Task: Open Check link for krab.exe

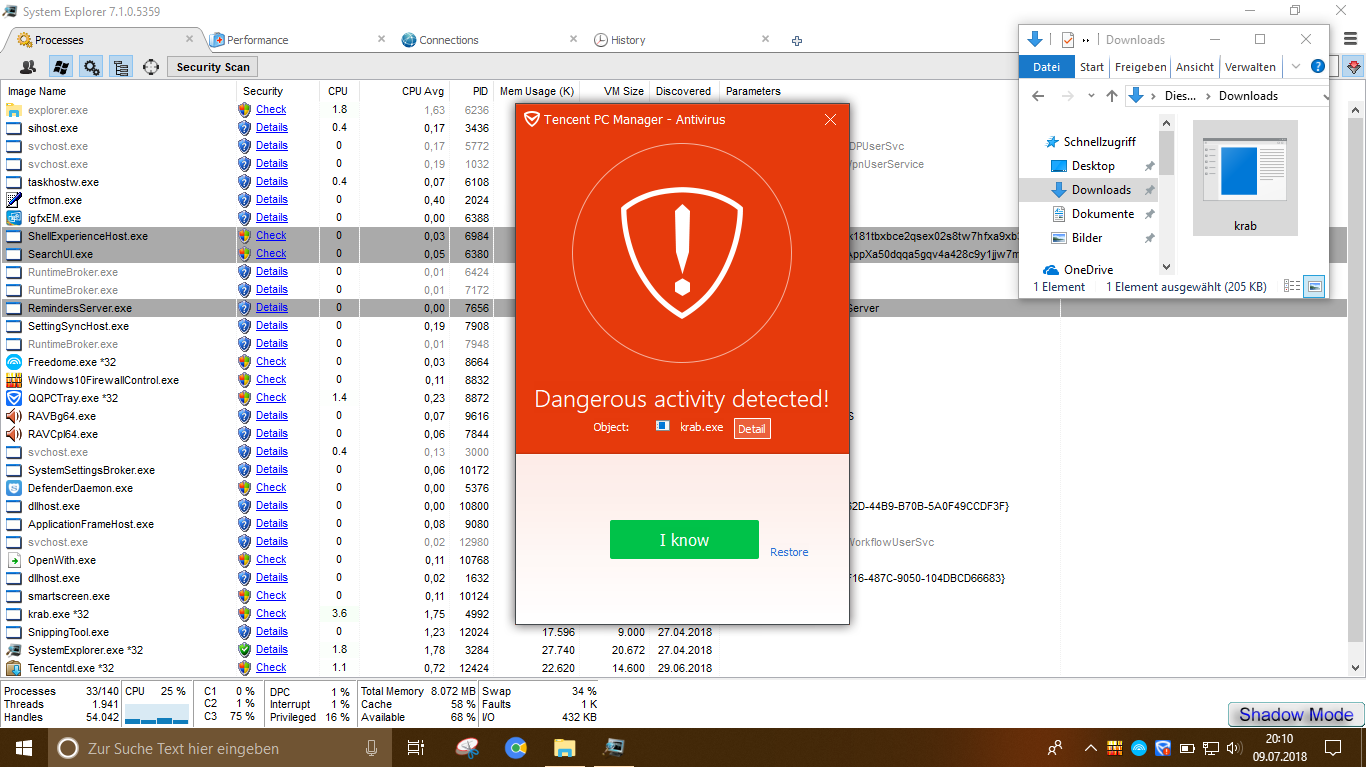Action: coord(271,614)
